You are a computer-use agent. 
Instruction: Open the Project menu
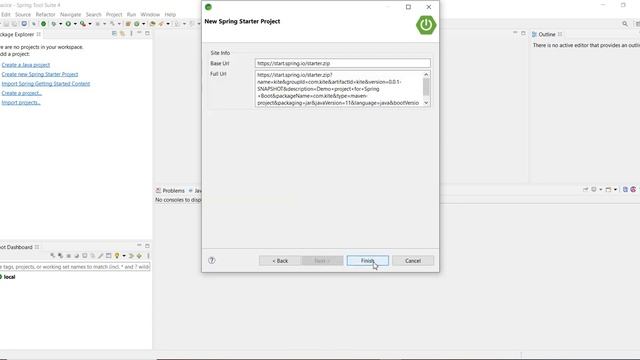click(114, 14)
